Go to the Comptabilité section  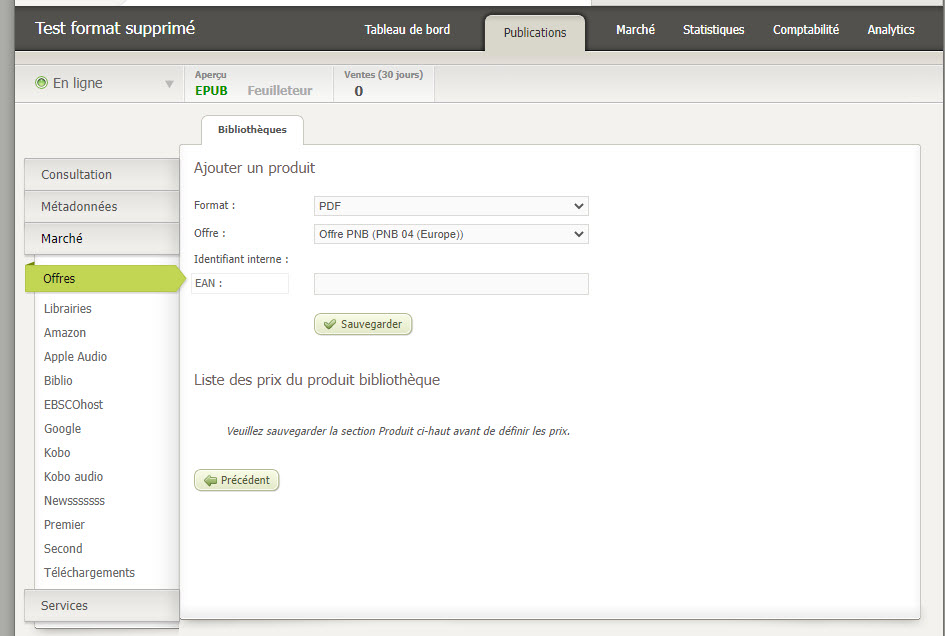pyautogui.click(x=805, y=30)
